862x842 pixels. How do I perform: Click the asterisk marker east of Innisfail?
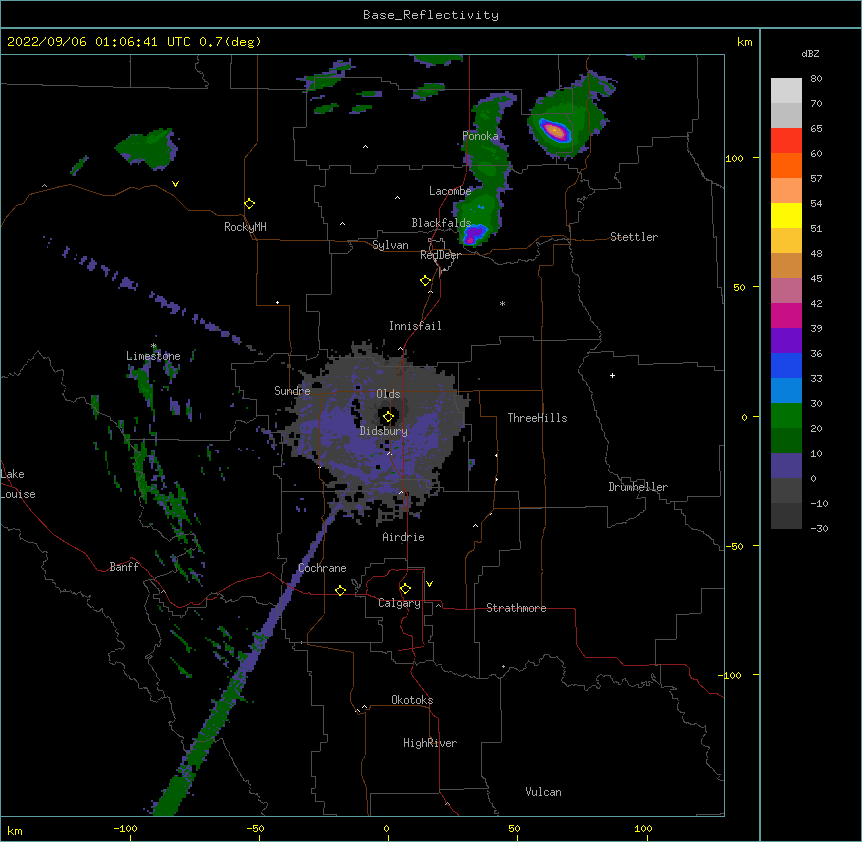pos(502,304)
